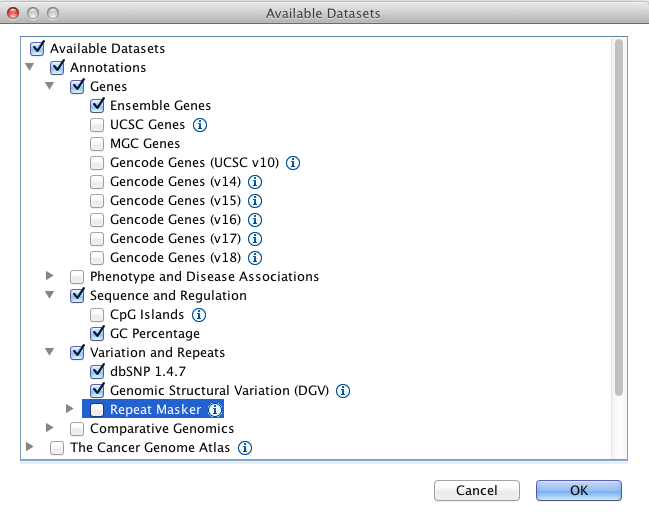The width and height of the screenshot is (649, 517).
Task: Toggle the dbSNP 1.4.7 checkbox
Action: coord(97,372)
